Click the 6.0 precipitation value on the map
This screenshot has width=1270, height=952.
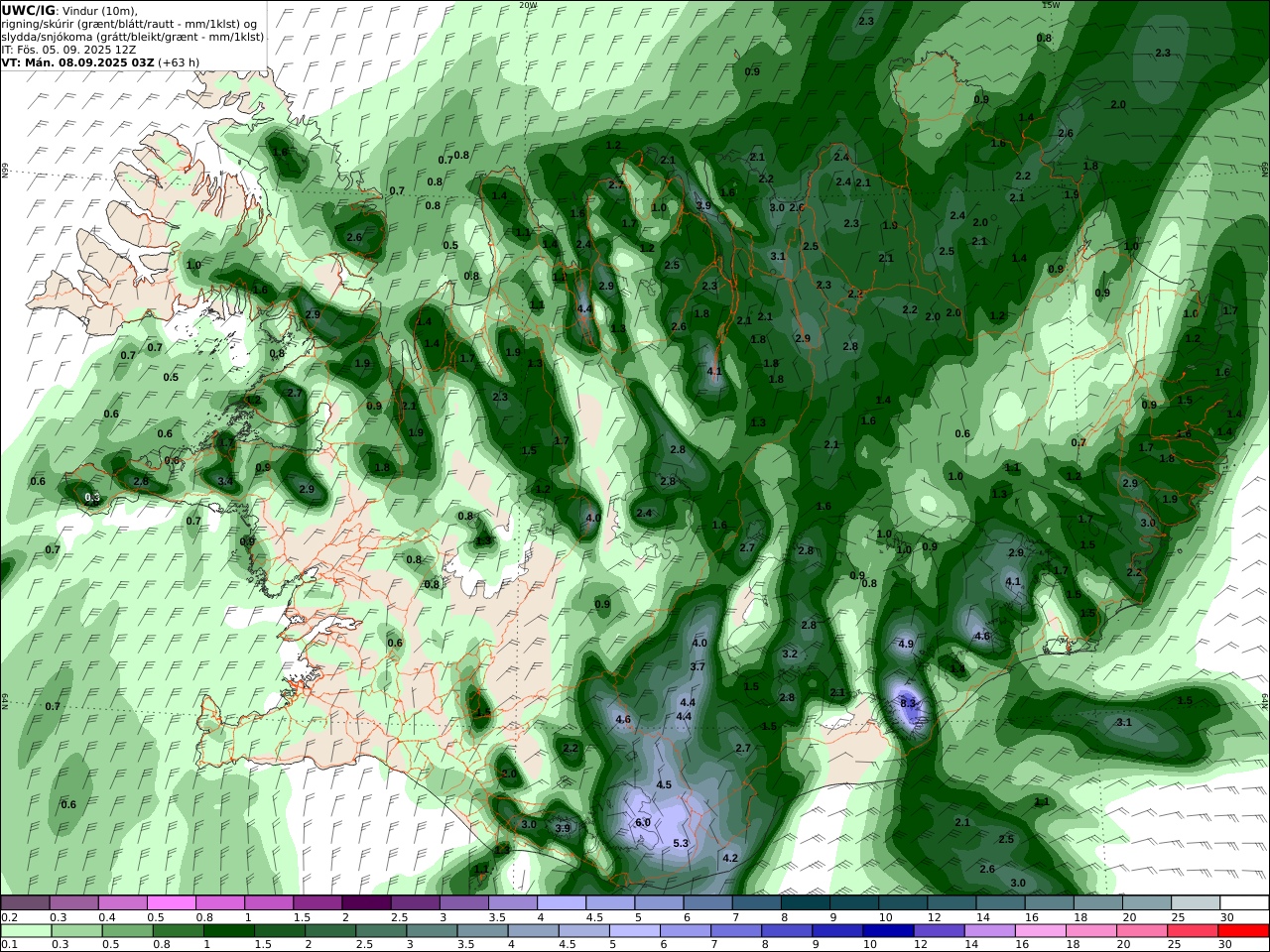coord(643,822)
